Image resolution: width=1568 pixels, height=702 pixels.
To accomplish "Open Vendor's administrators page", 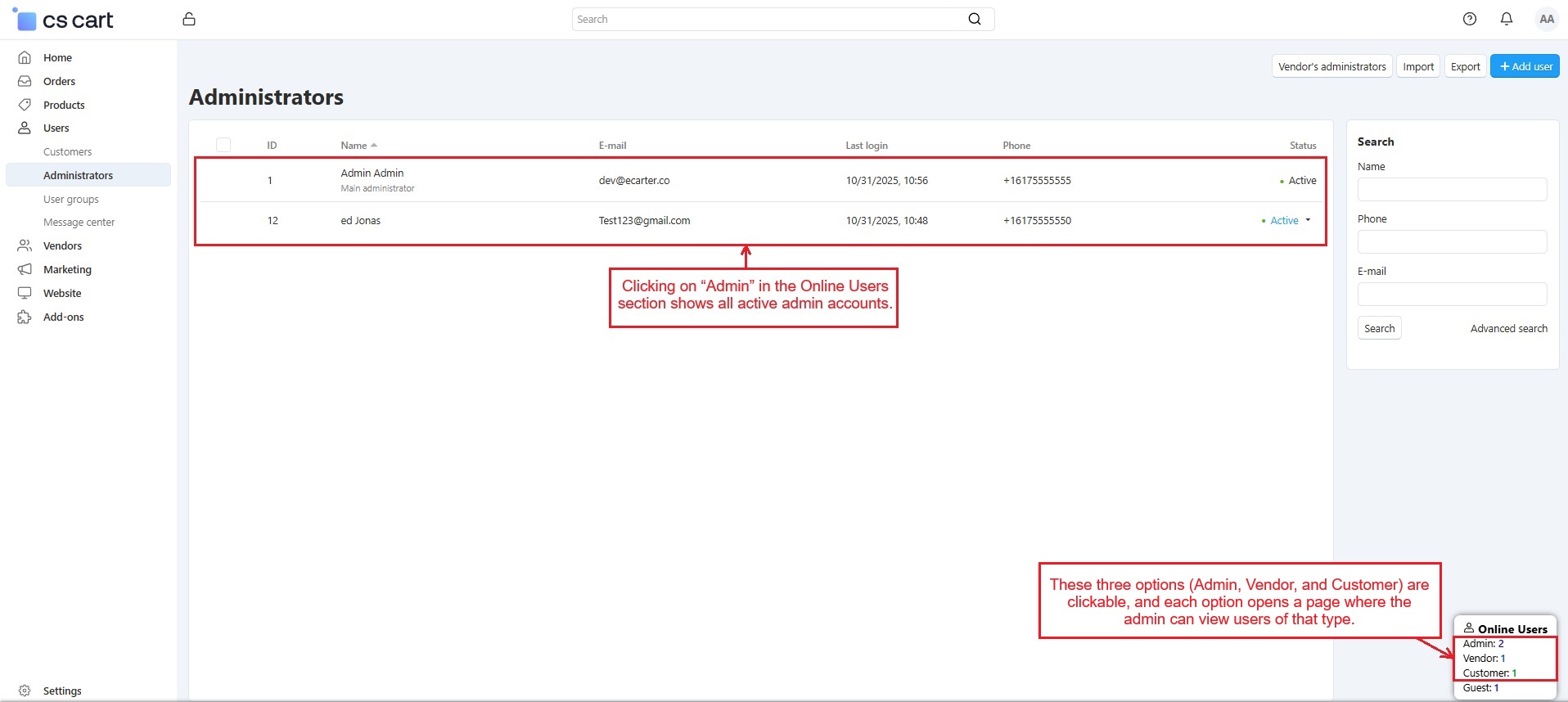I will 1331,66.
